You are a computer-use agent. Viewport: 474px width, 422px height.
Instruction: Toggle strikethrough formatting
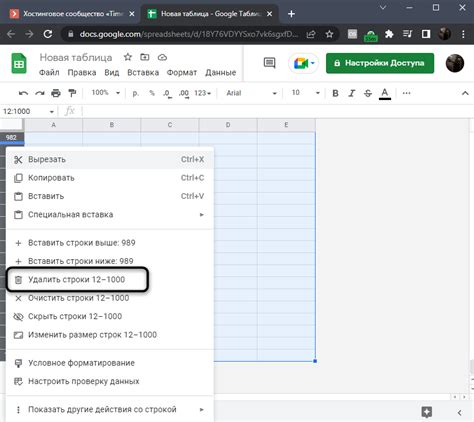tap(368, 93)
